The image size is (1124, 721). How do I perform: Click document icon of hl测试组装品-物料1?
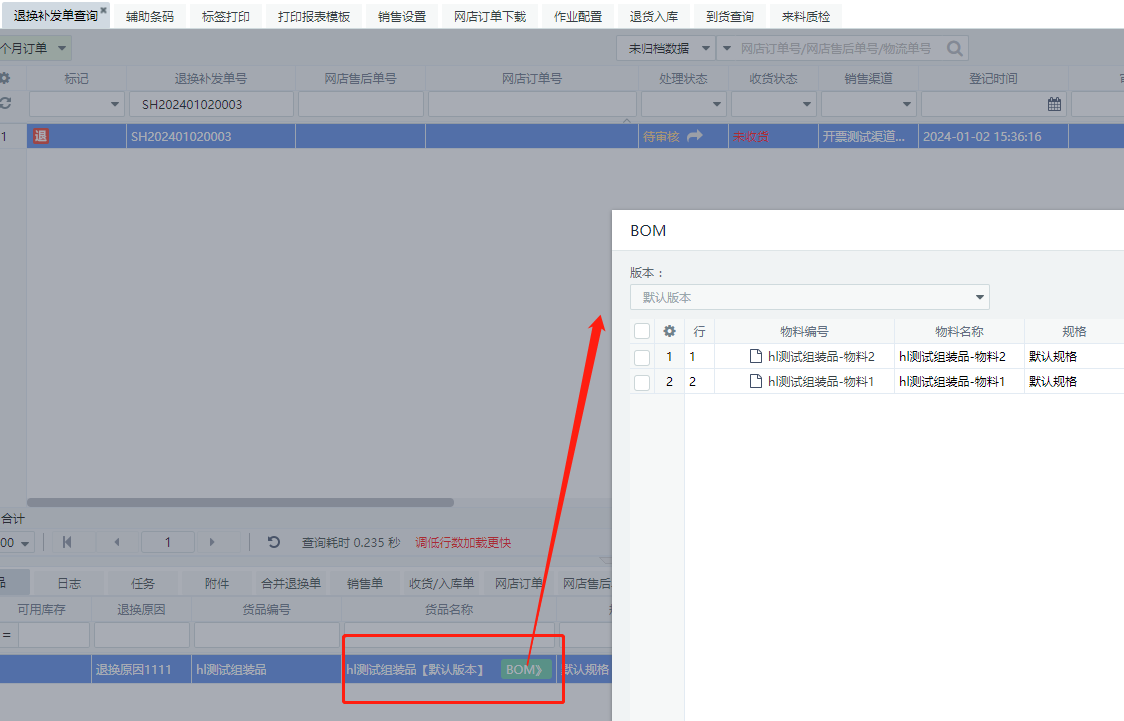[756, 381]
